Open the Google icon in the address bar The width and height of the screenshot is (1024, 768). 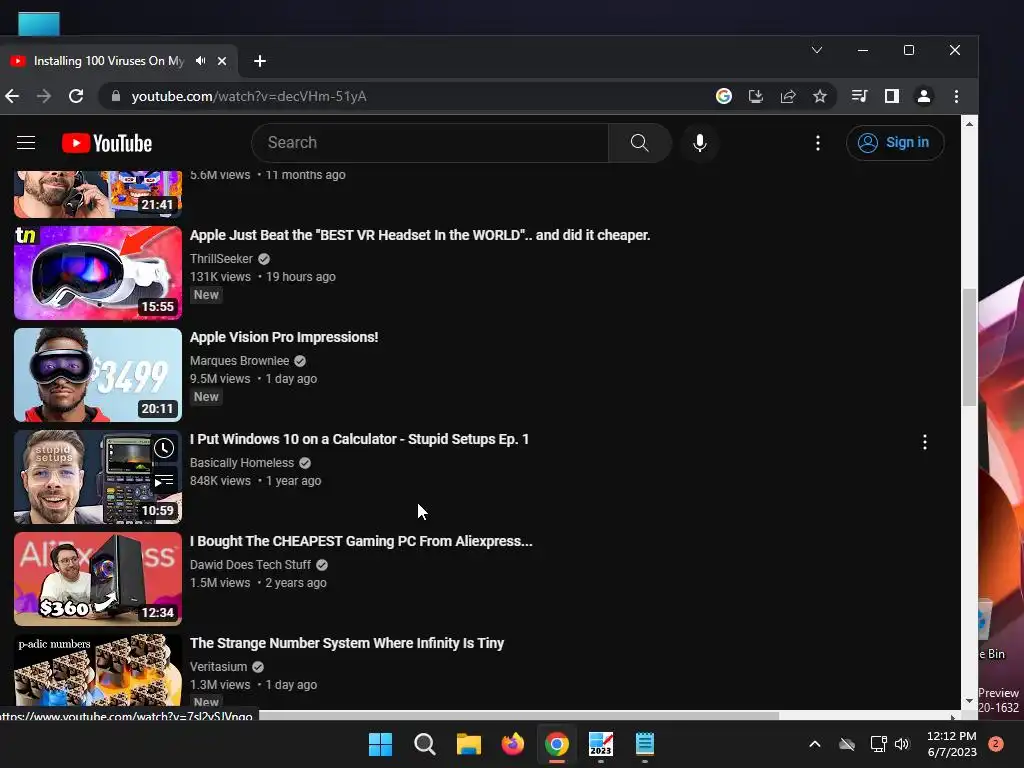(x=724, y=96)
